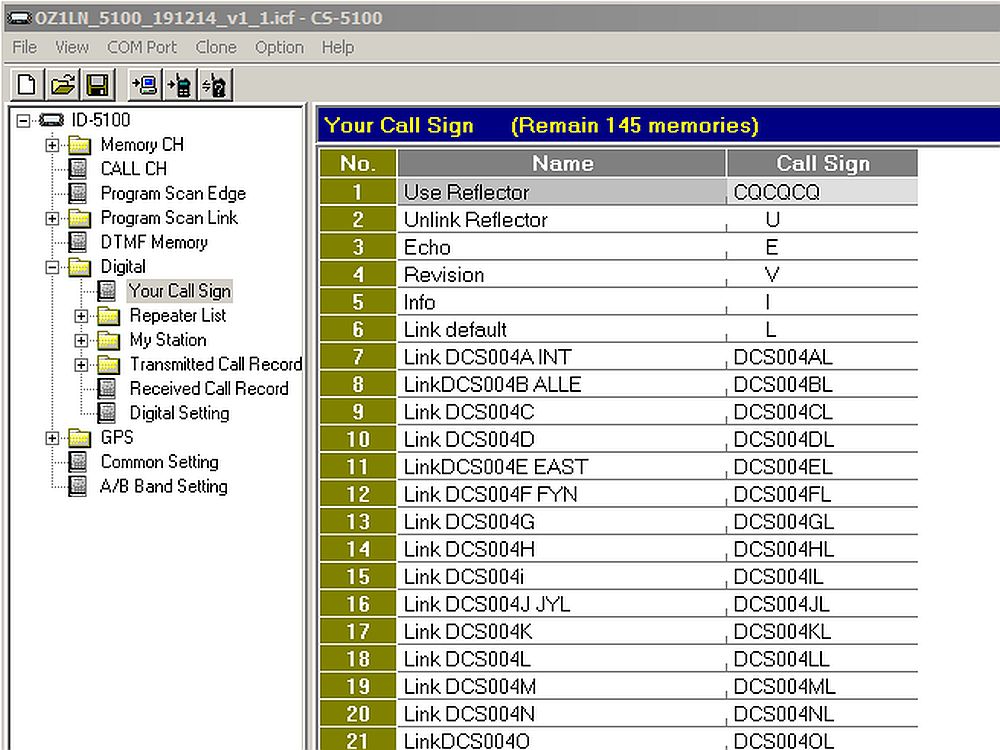Click the GPS folder icon
Viewport: 1000px width, 750px height.
pos(80,438)
